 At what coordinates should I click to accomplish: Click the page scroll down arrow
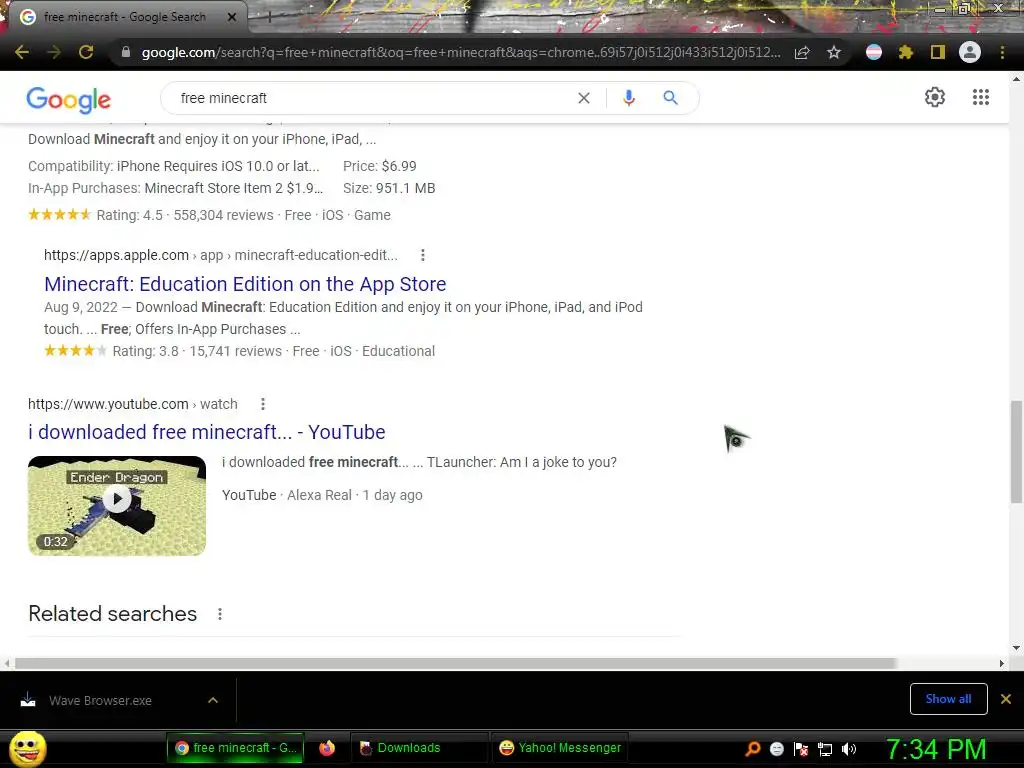1016,648
